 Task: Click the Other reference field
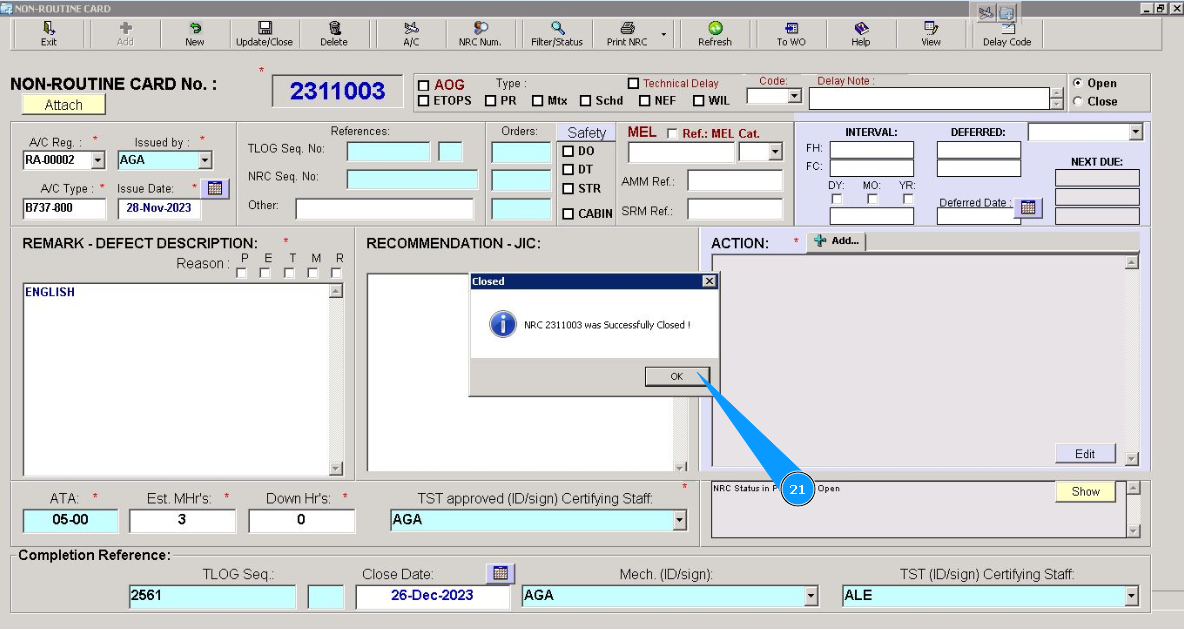pos(384,208)
